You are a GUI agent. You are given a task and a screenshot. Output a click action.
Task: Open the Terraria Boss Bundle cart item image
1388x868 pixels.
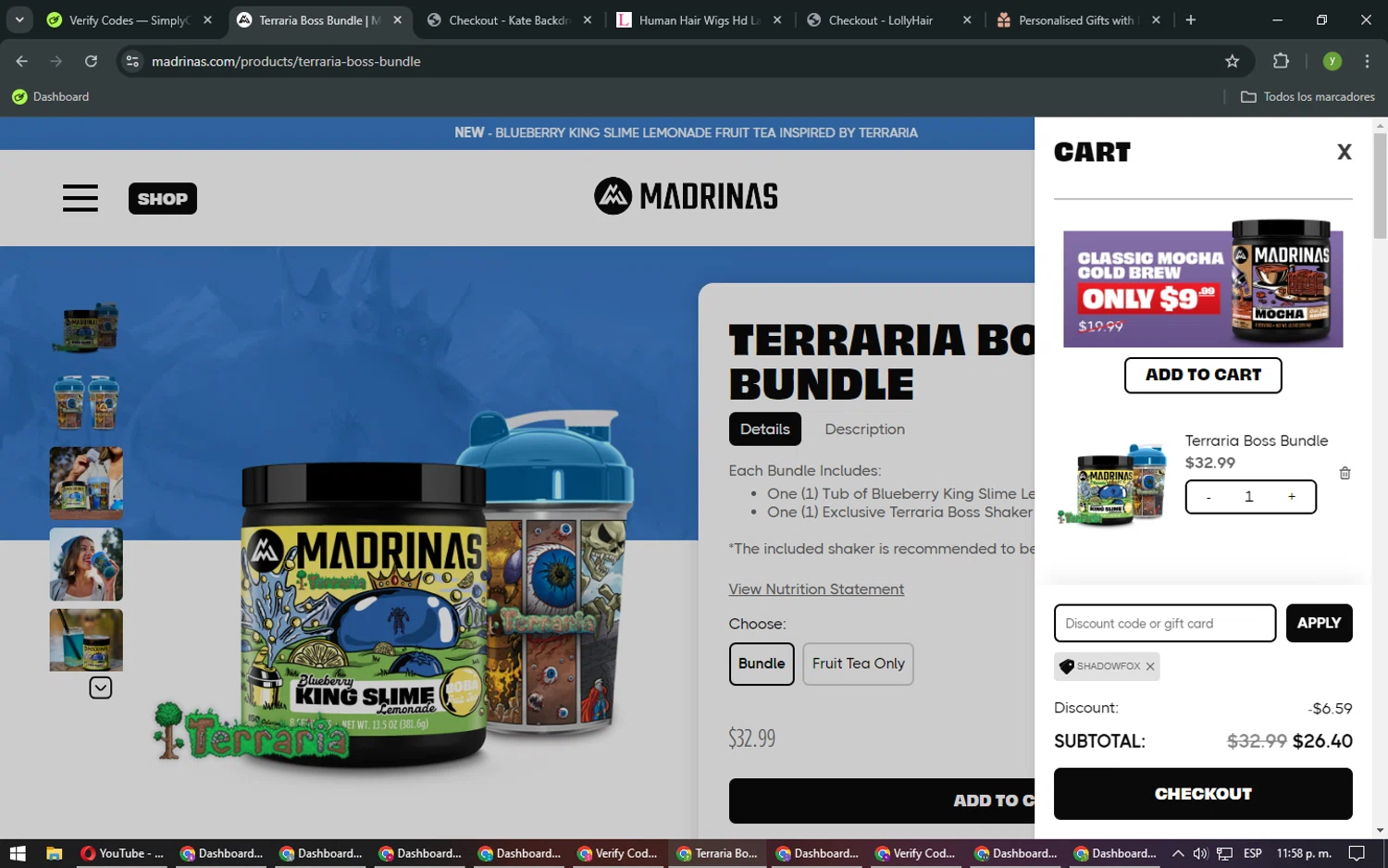[x=1112, y=484]
